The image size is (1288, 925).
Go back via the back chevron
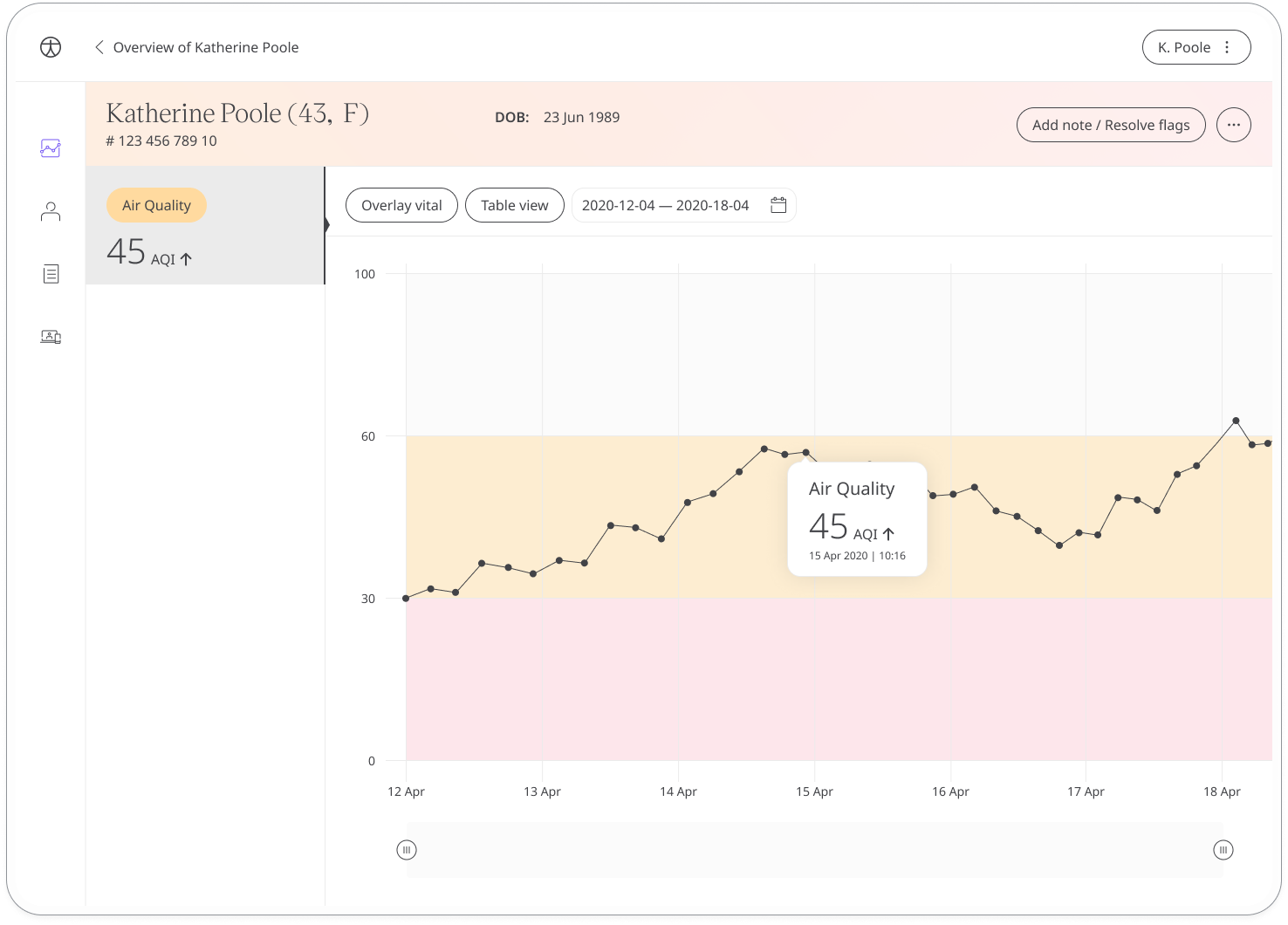99,47
